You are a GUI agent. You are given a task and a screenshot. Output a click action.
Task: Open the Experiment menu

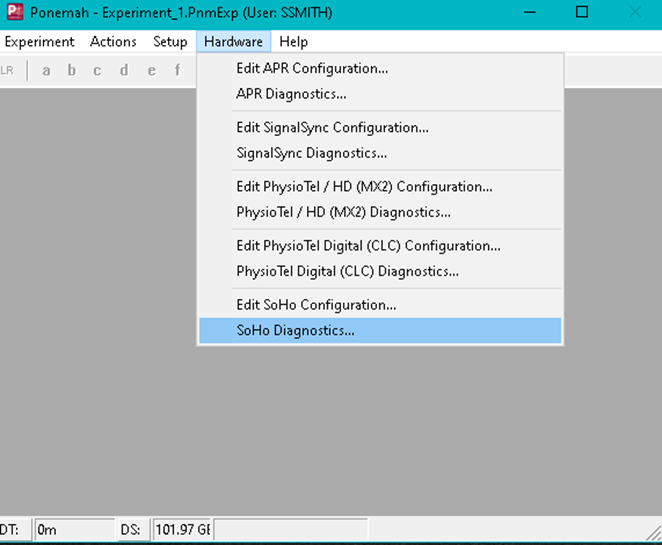click(40, 42)
